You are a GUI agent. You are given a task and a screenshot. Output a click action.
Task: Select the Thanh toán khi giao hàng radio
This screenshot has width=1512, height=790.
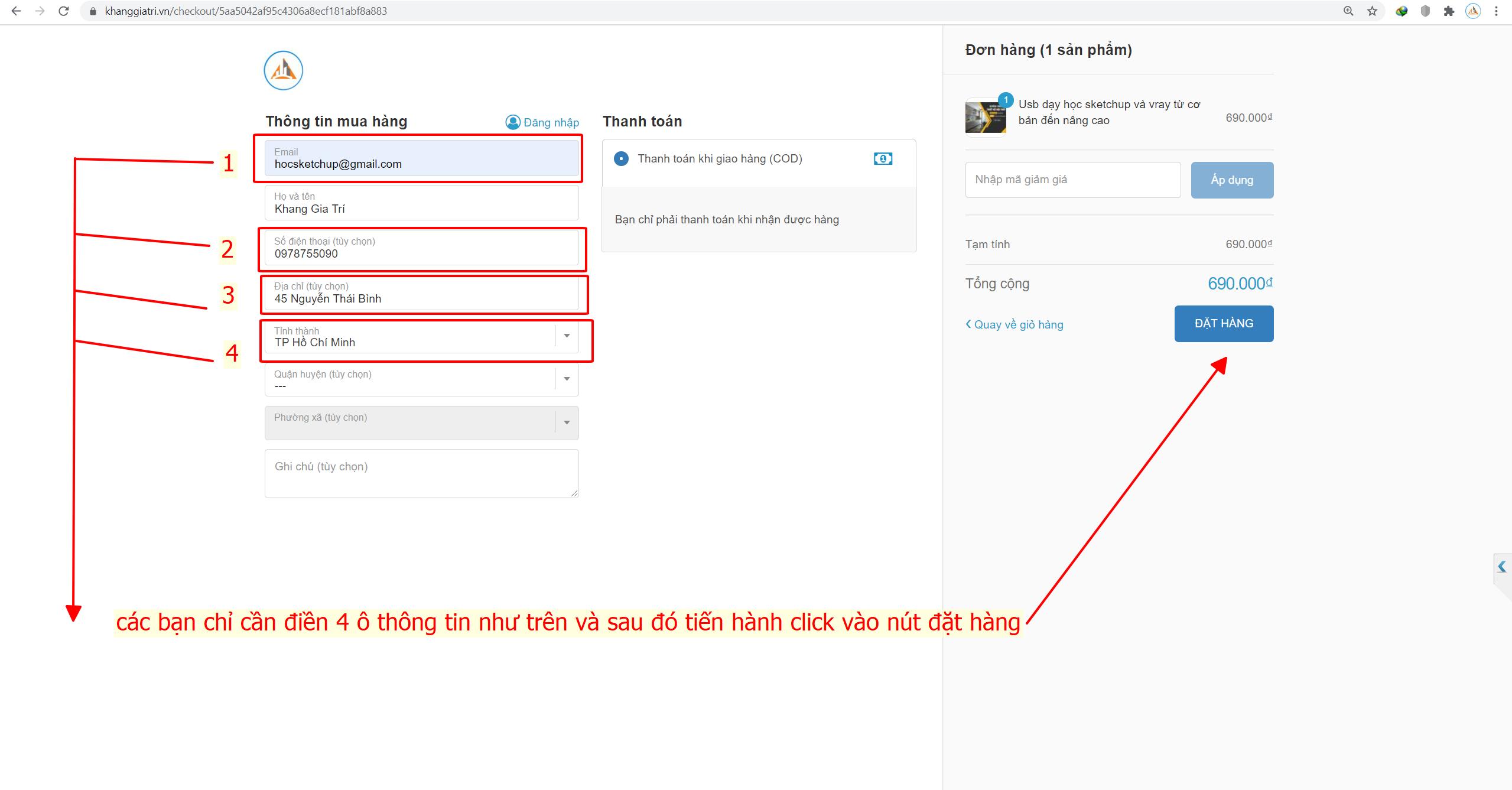pos(621,158)
